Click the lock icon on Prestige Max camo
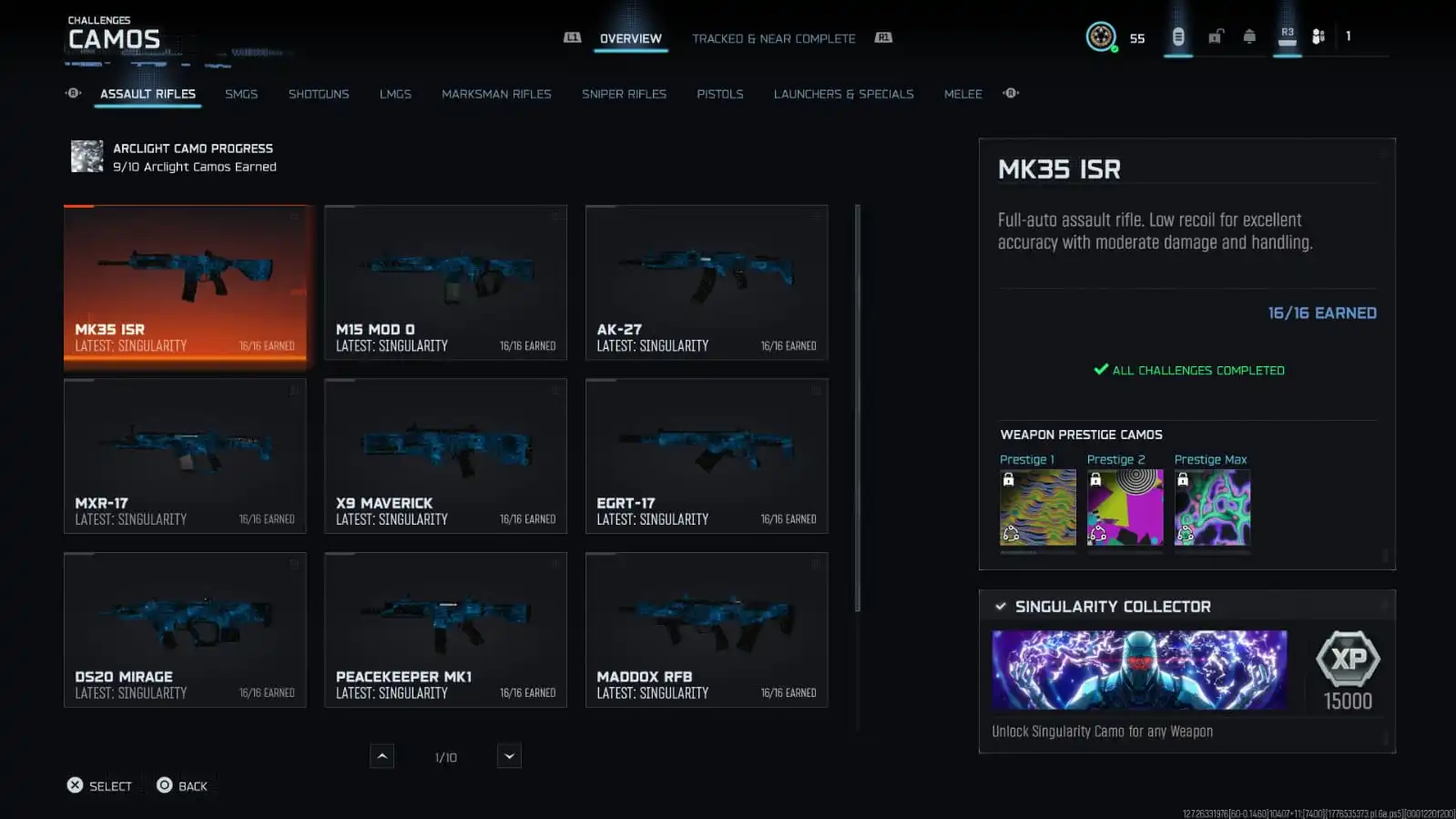Image resolution: width=1456 pixels, height=819 pixels. [x=1182, y=479]
